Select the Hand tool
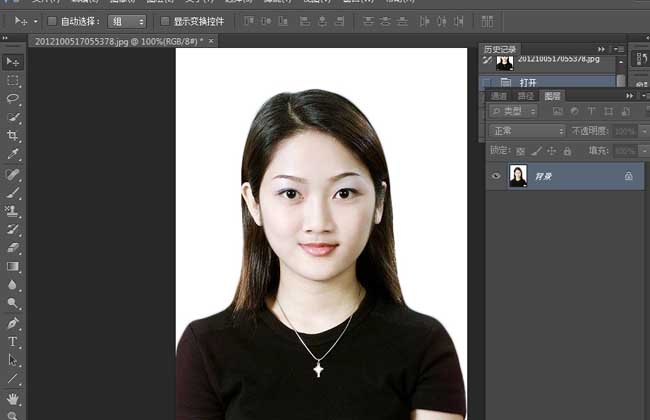The width and height of the screenshot is (650, 420). pyautogui.click(x=13, y=399)
